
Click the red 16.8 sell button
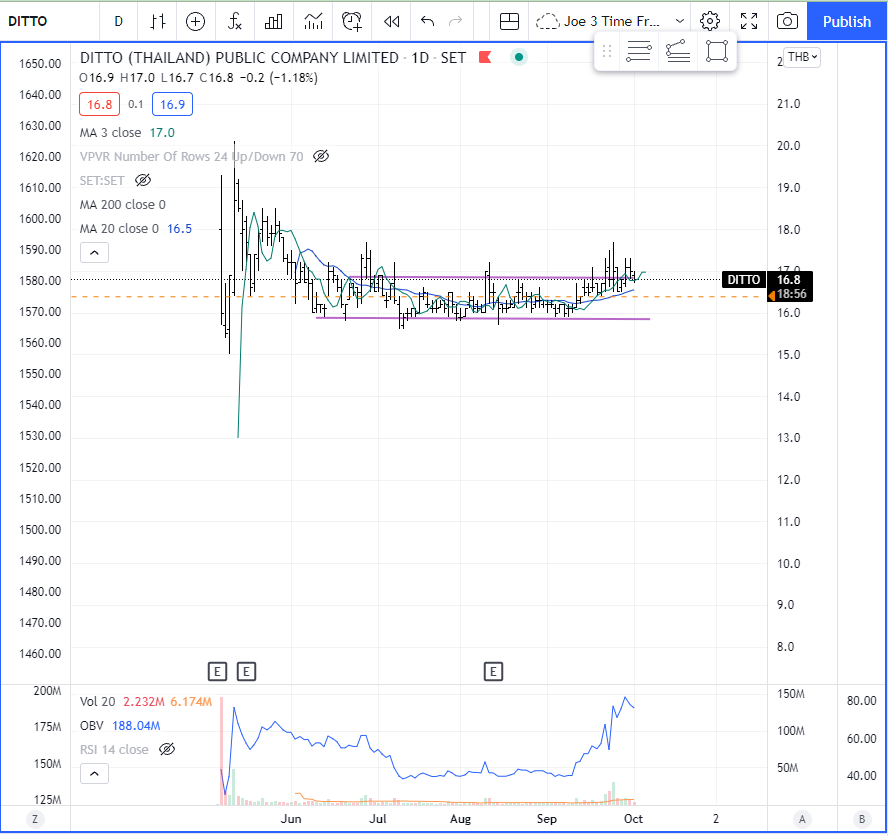coord(99,104)
